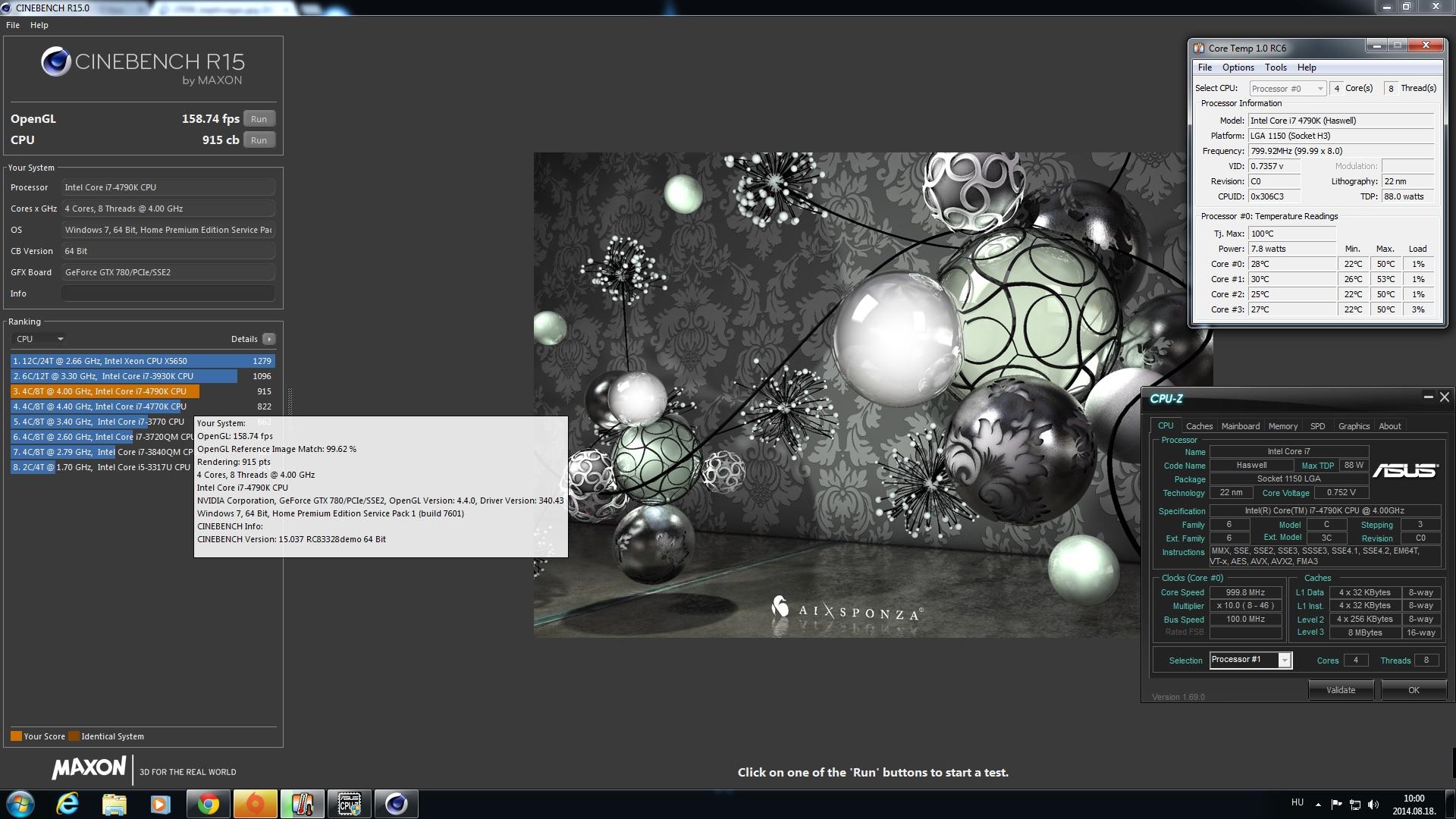Click the Cinebench R15 logo icon

click(55, 62)
